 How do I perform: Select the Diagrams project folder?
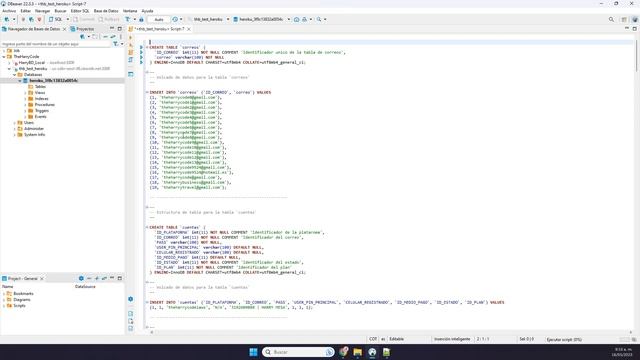[21, 300]
